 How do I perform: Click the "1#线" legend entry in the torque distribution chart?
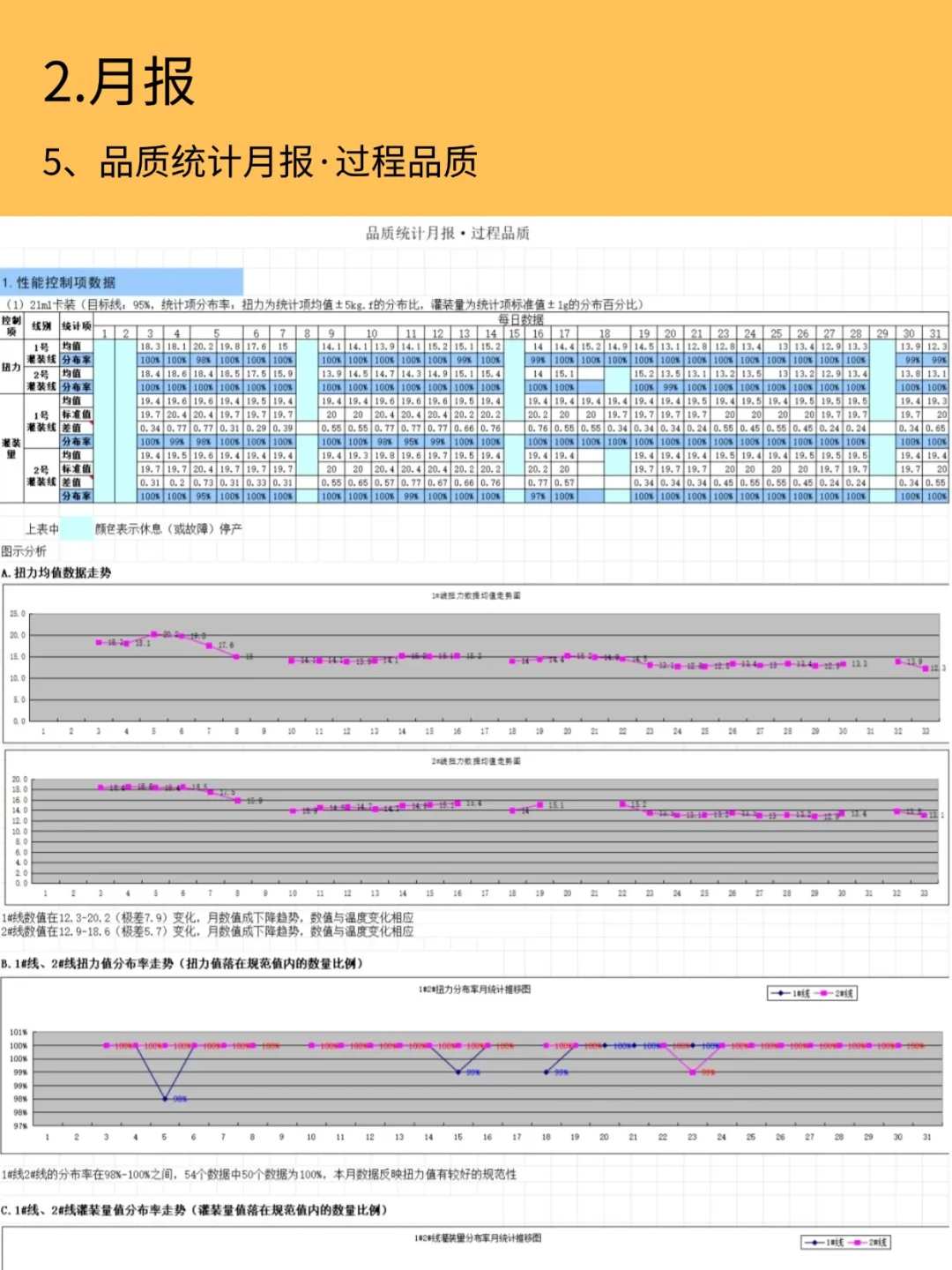click(791, 993)
